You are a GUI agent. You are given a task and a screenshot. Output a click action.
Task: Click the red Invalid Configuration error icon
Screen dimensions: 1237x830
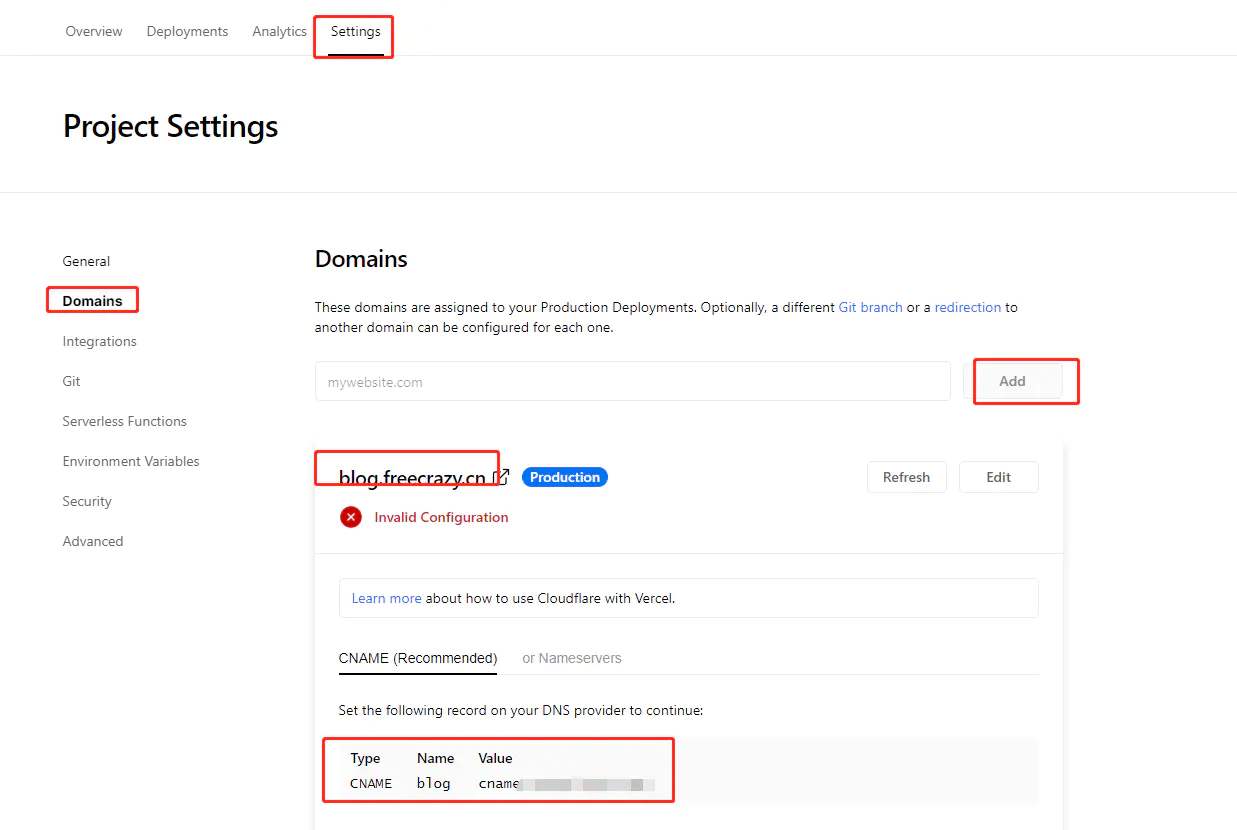[351, 517]
